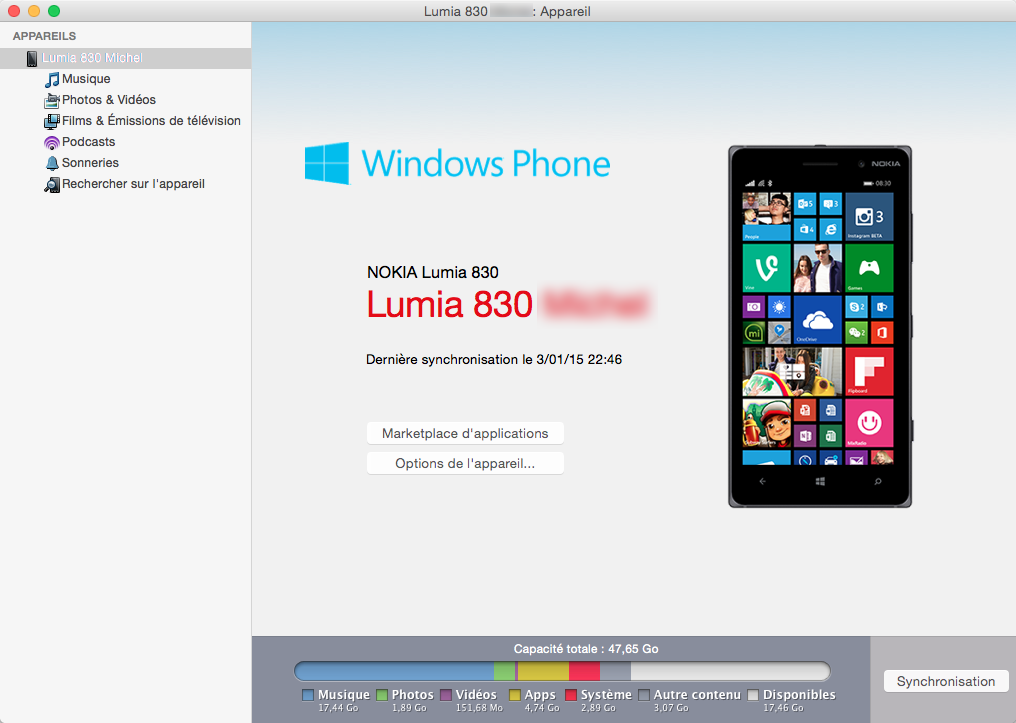Image resolution: width=1016 pixels, height=723 pixels.
Task: Click the yellow Apps legend swatch
Action: tap(515, 695)
